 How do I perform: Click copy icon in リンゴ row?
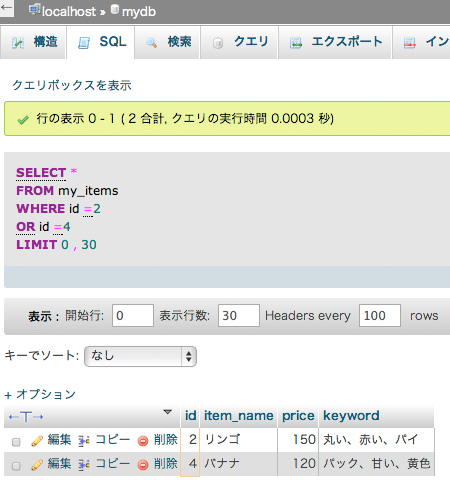tap(84, 441)
